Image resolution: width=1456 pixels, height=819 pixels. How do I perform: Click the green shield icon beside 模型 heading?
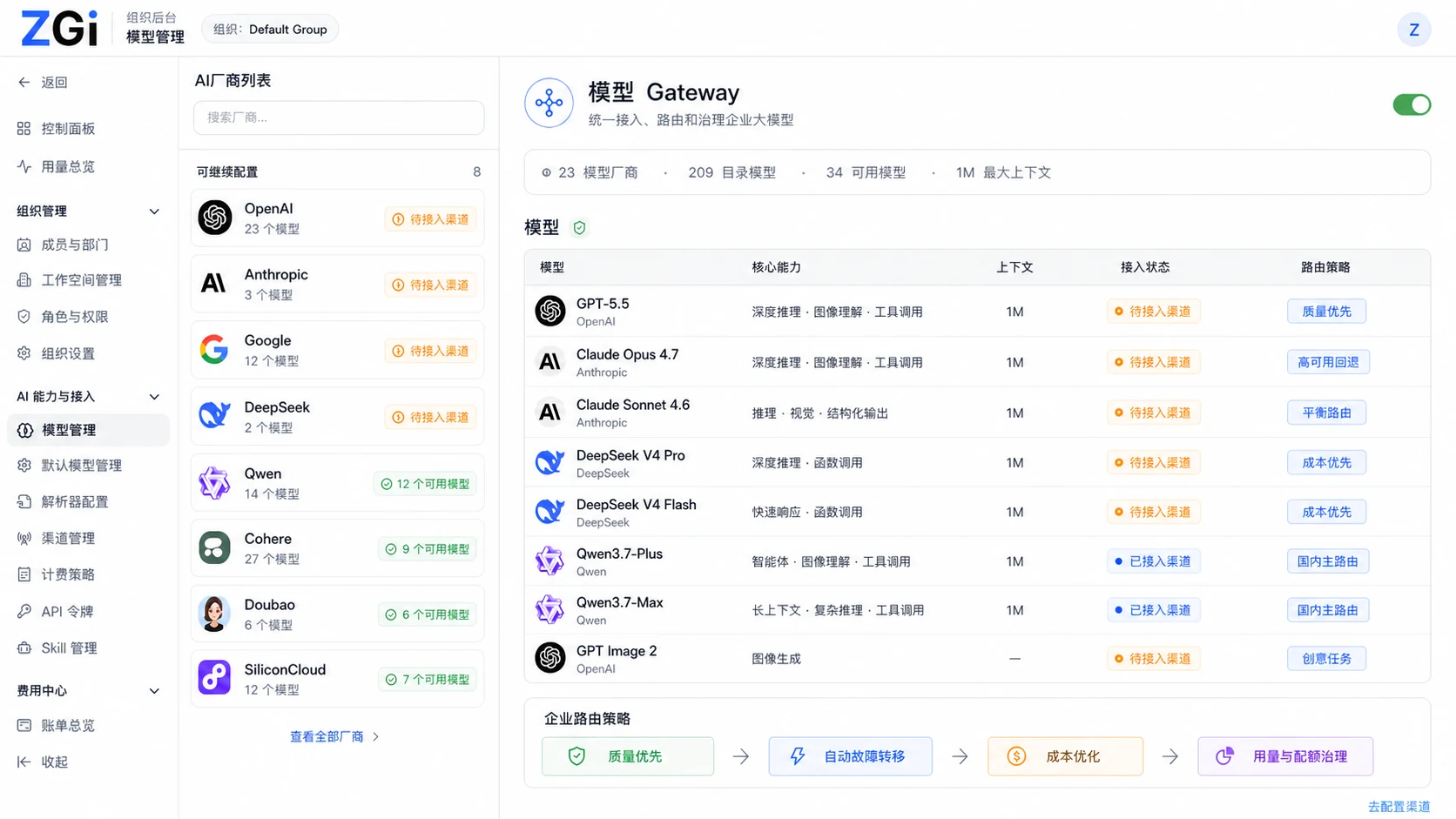point(579,228)
